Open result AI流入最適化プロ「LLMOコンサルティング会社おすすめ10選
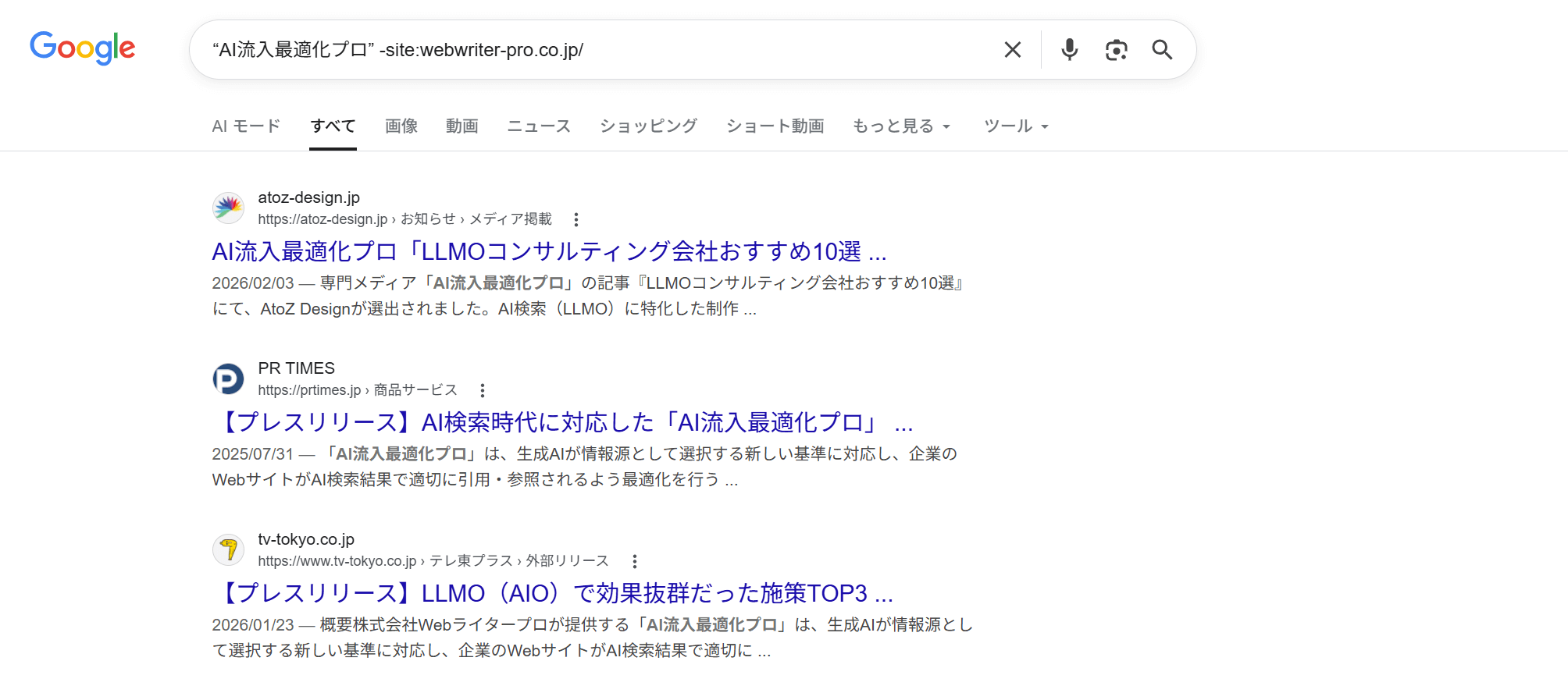1568x693 pixels. [550, 251]
